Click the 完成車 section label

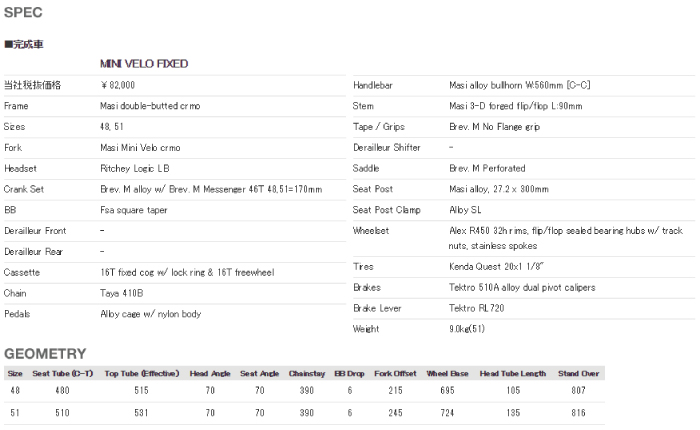click(x=24, y=44)
